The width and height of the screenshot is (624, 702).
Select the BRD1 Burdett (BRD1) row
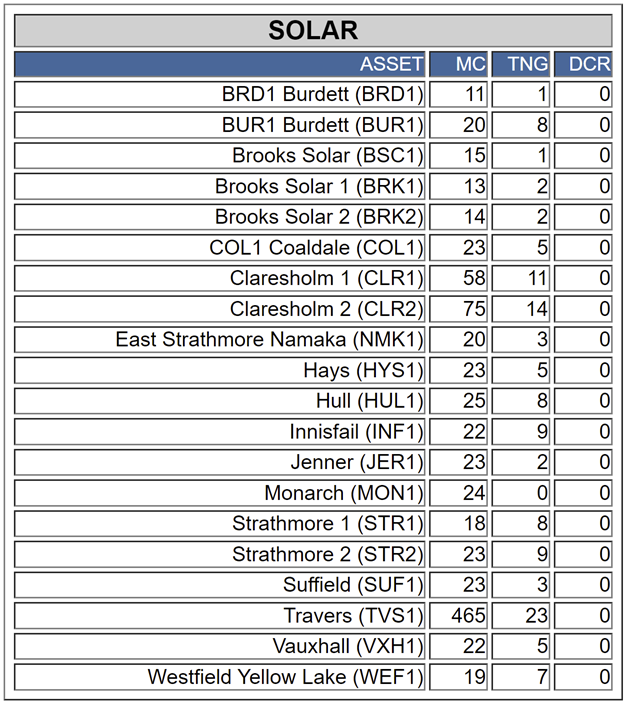313,94
